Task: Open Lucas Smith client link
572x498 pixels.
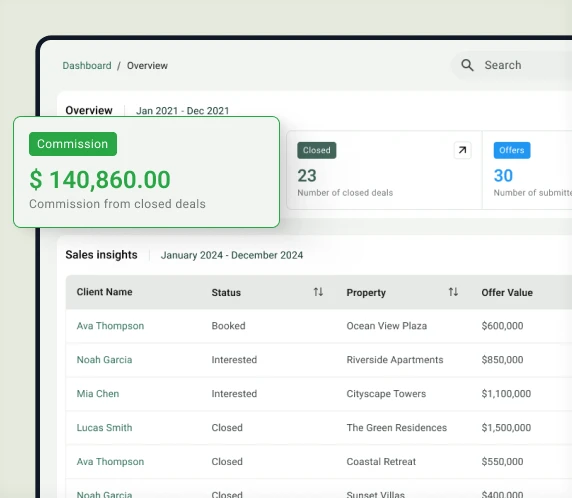Action: click(104, 428)
